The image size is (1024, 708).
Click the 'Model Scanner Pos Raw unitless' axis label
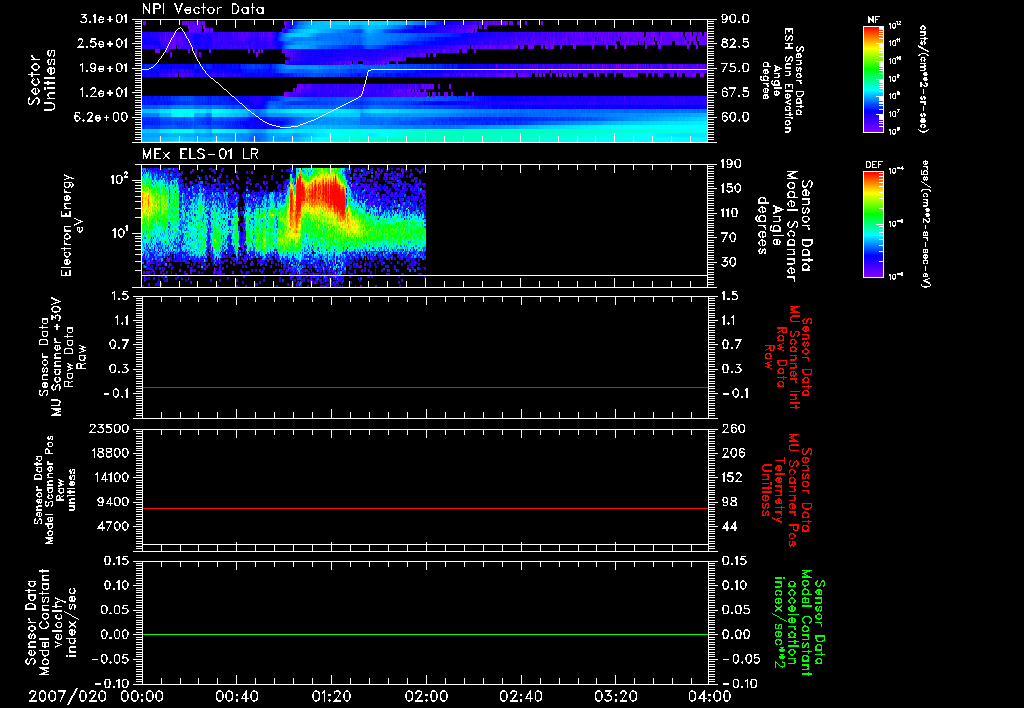tap(55, 490)
